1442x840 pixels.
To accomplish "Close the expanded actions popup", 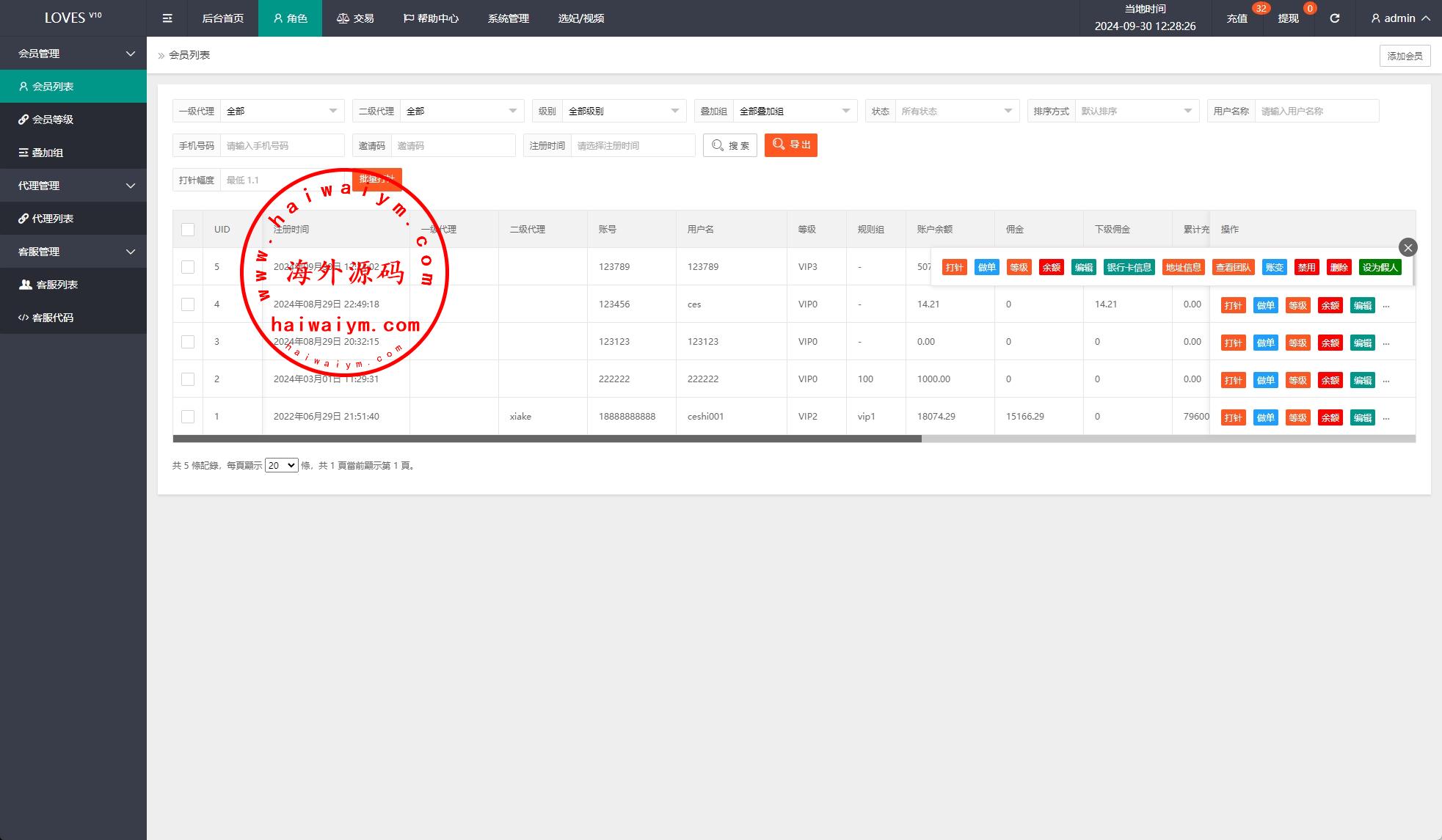I will (x=1408, y=247).
